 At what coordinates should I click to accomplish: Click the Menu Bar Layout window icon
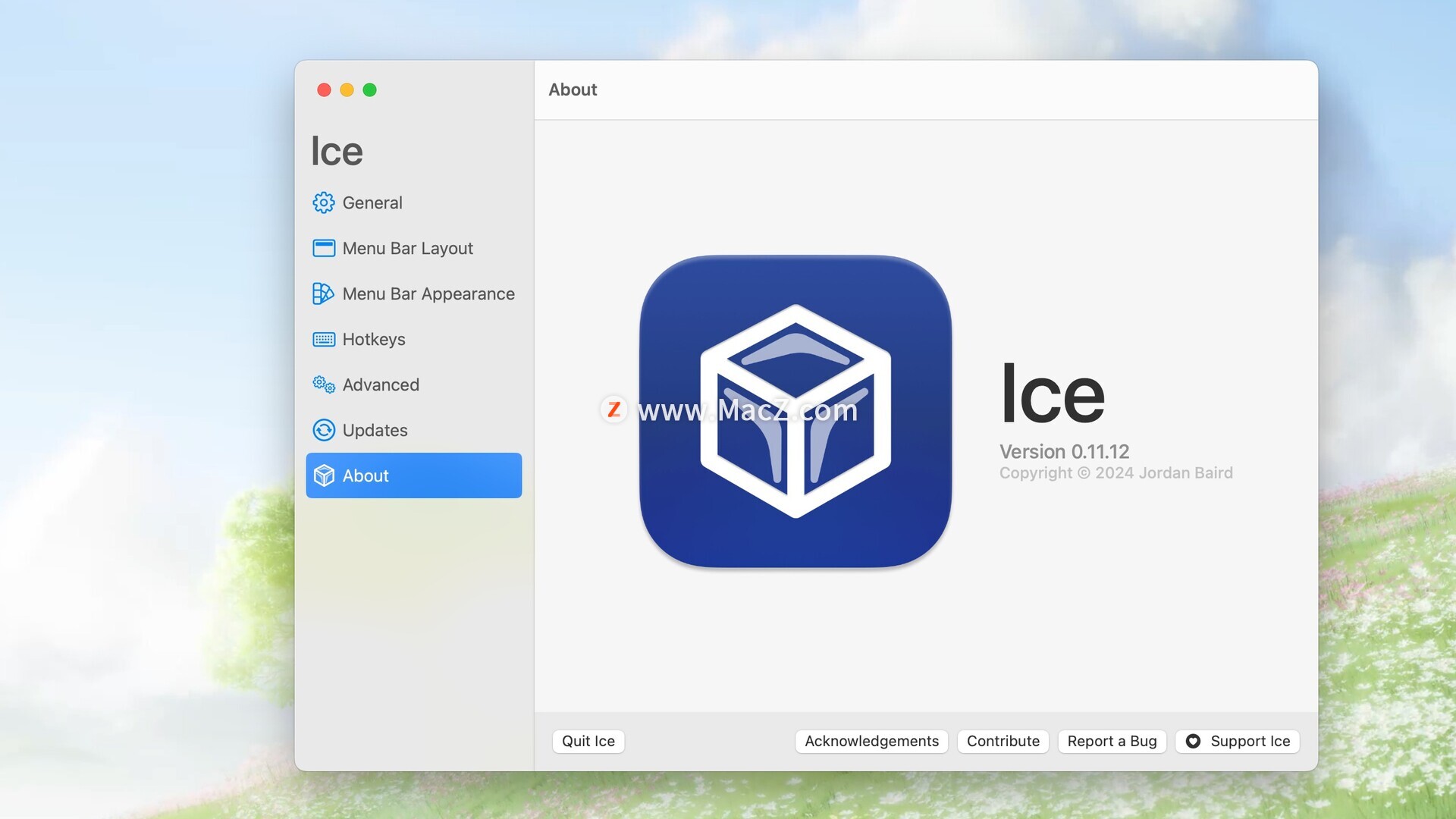[x=324, y=248]
